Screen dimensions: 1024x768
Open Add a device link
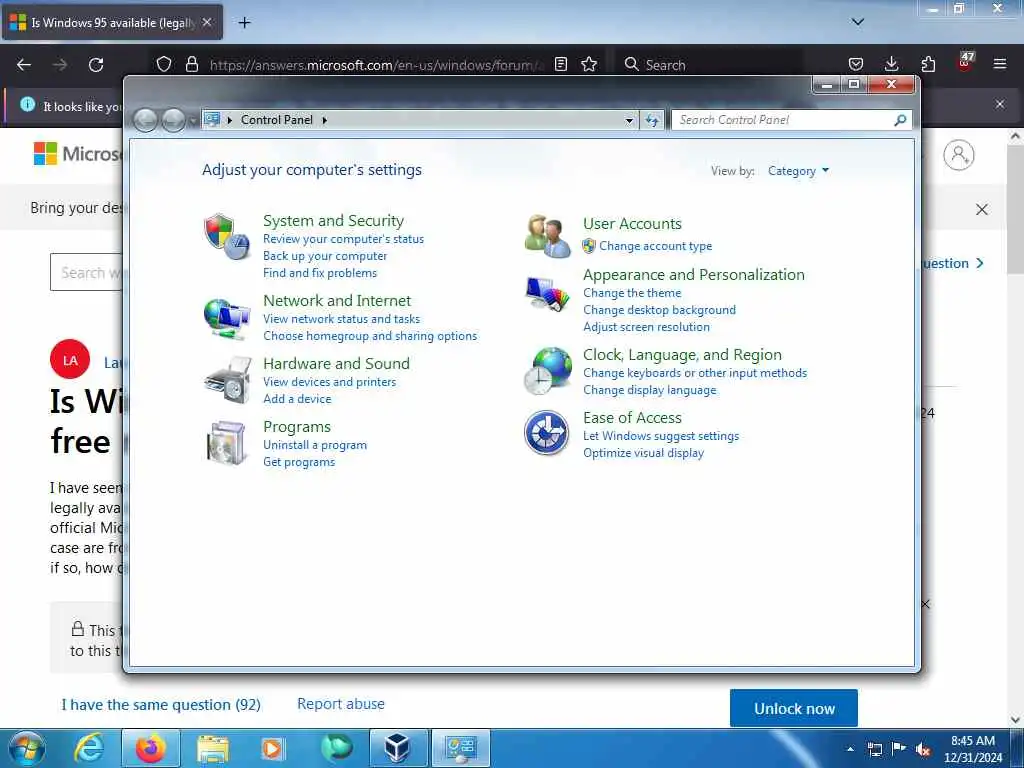(297, 399)
